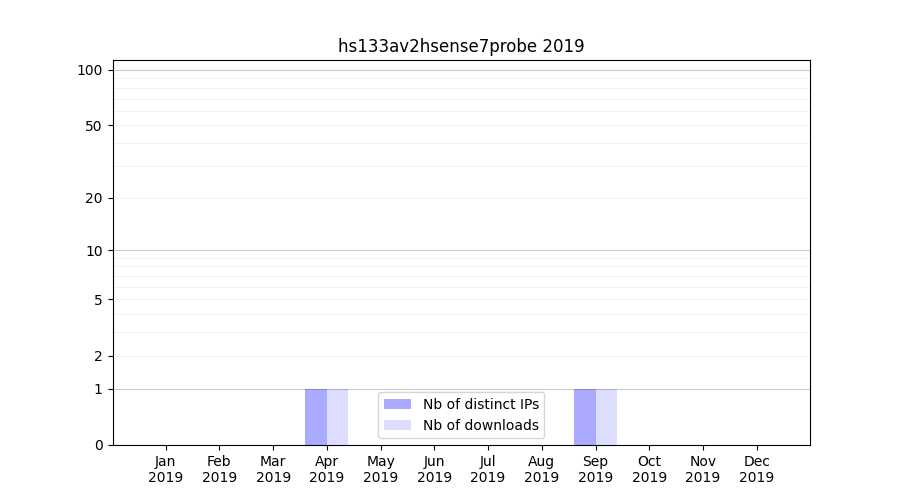Click the Dec 2019 x-axis label

(757, 469)
